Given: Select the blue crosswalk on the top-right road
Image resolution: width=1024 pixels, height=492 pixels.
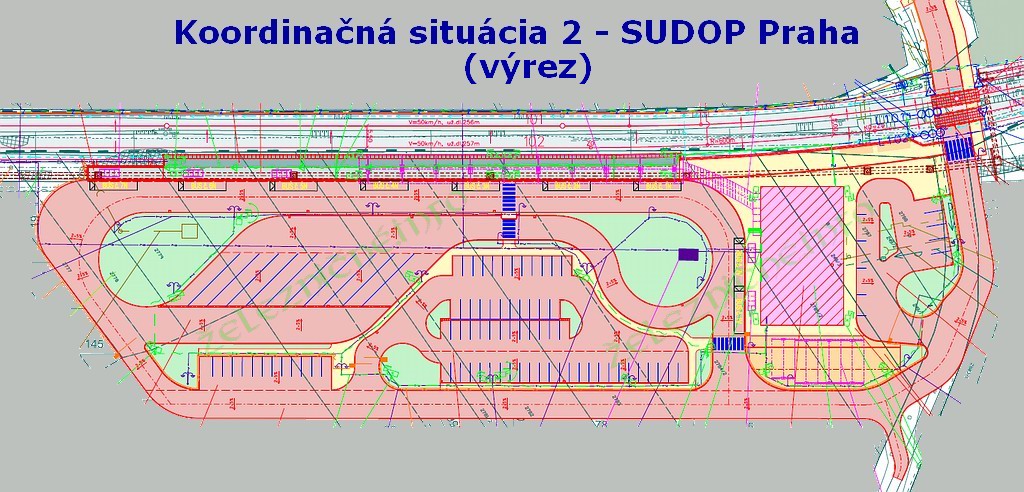Looking at the screenshot, I should [959, 148].
